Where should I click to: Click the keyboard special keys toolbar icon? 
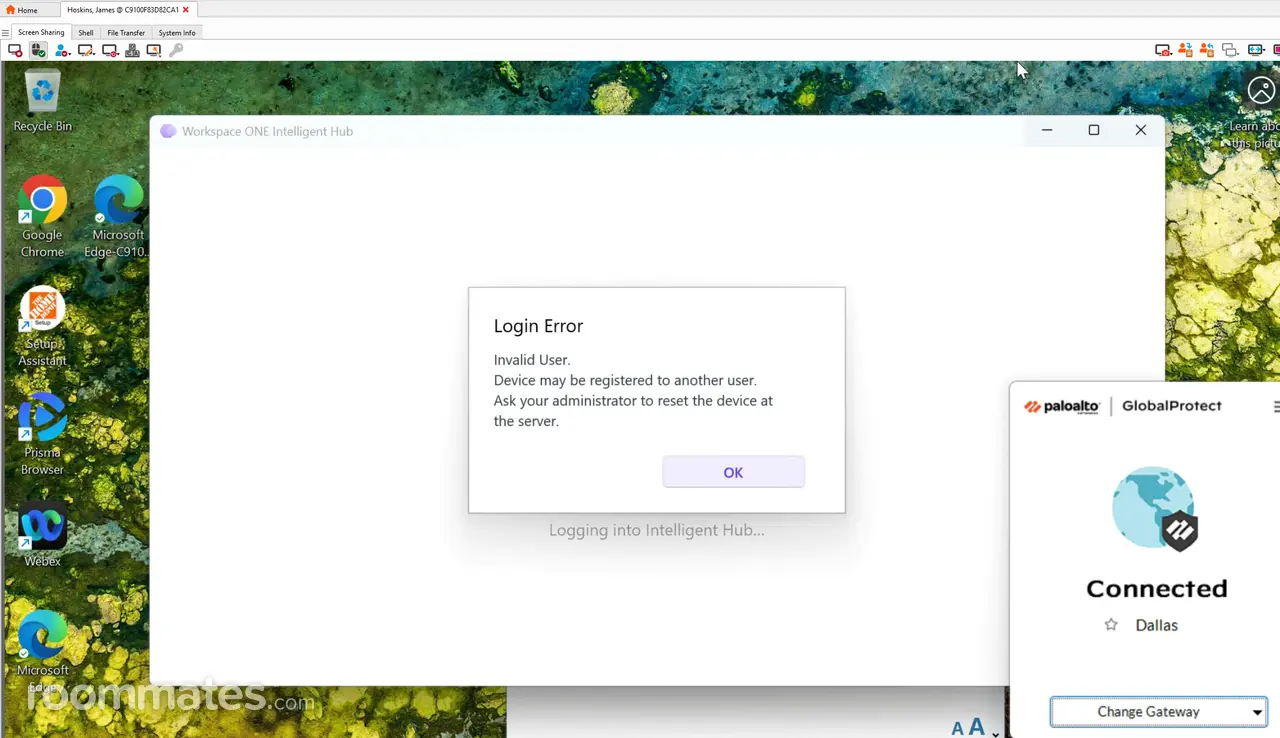coord(132,50)
